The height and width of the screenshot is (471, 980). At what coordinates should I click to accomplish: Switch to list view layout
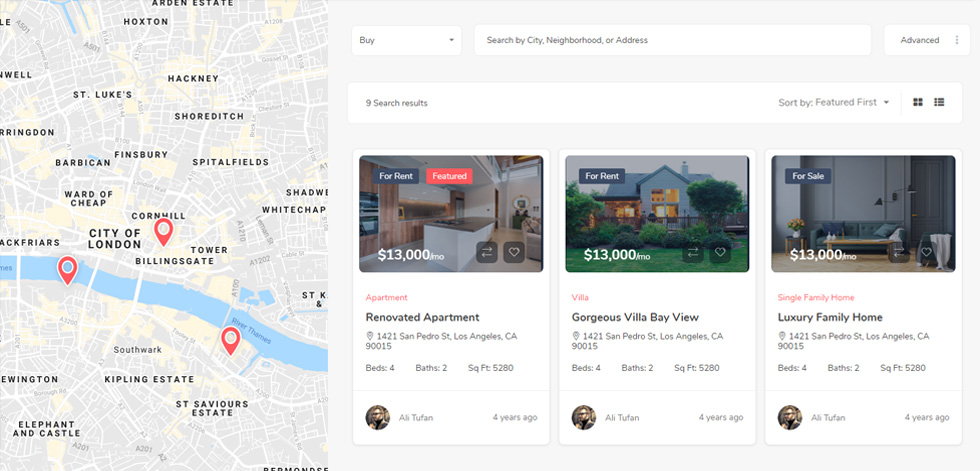coord(939,102)
